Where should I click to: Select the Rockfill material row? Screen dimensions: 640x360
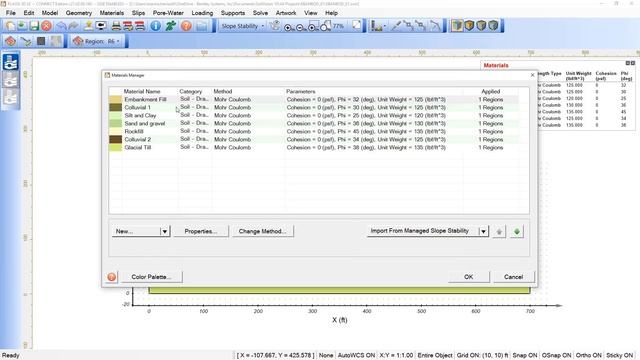(x=314, y=131)
